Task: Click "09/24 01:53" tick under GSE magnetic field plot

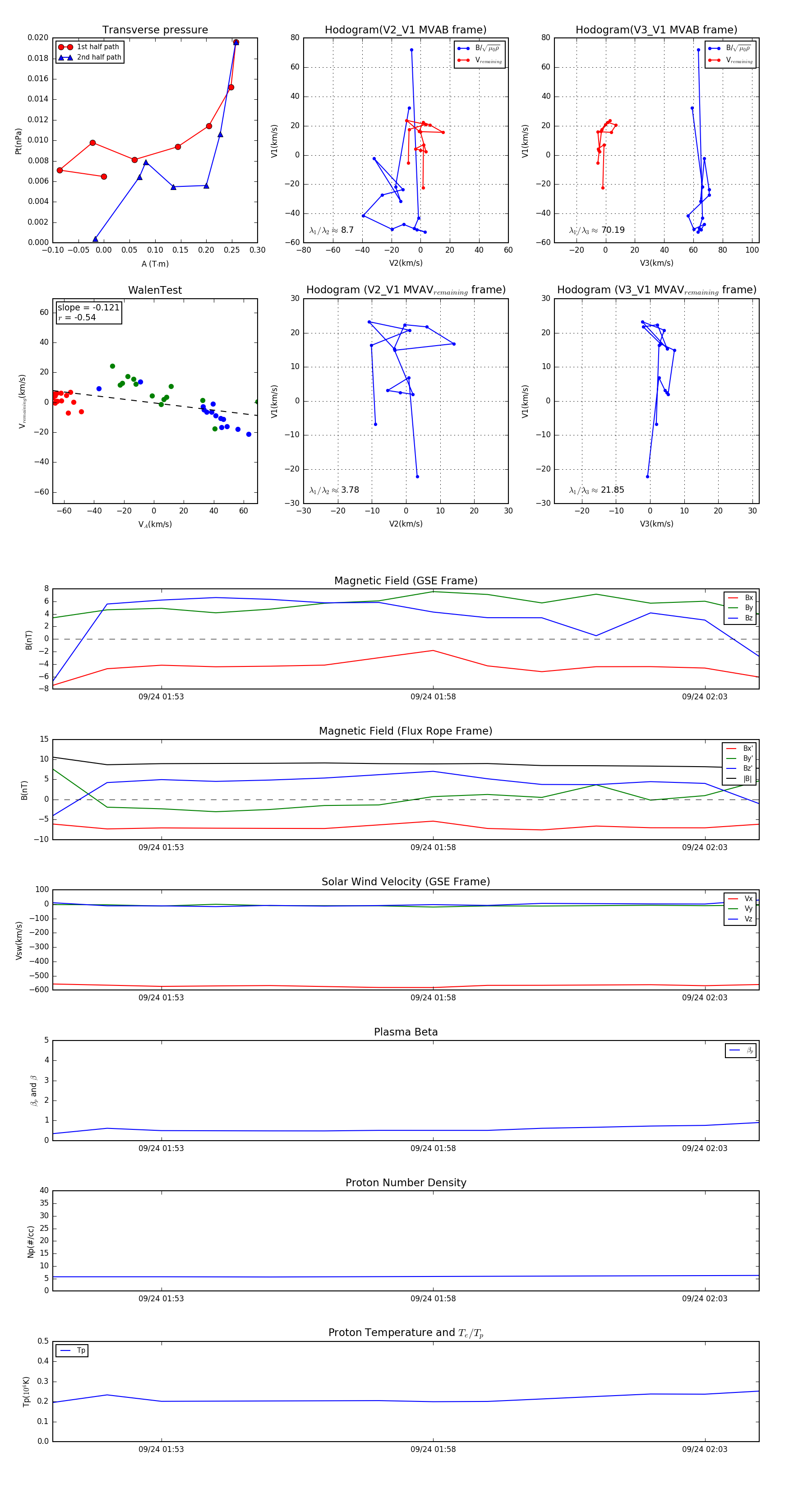Action: pos(161,697)
